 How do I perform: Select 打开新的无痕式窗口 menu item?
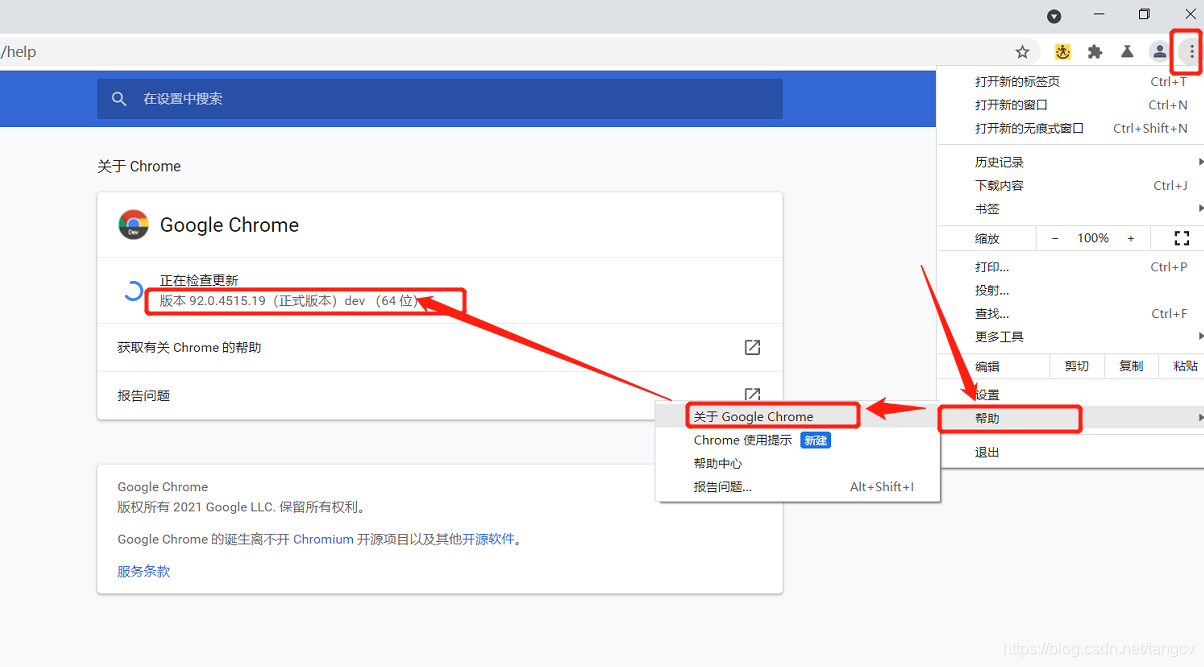(x=1070, y=128)
